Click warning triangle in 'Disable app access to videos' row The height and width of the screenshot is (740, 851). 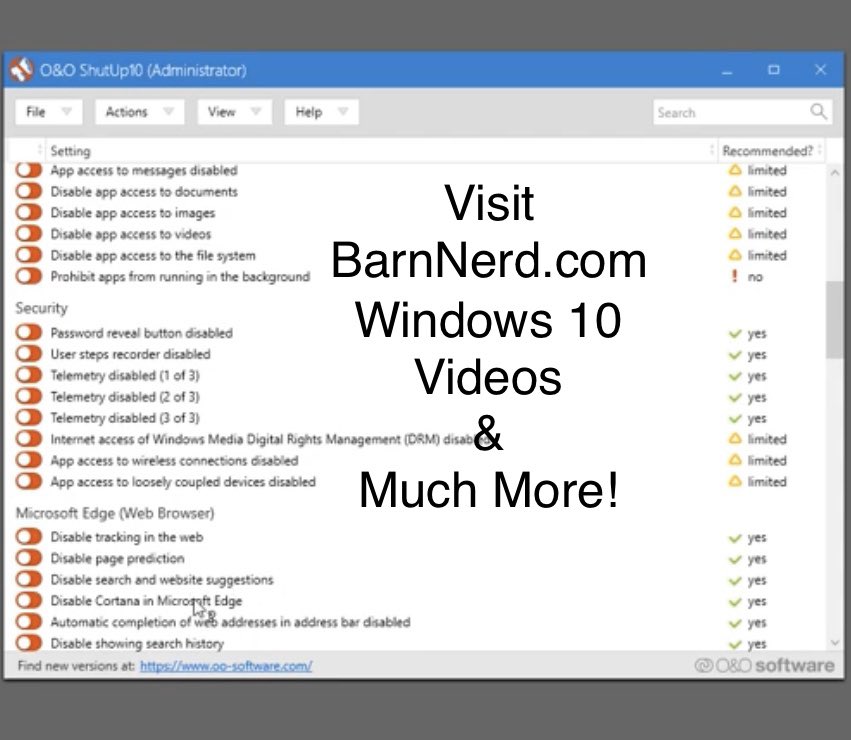pyautogui.click(x=735, y=233)
